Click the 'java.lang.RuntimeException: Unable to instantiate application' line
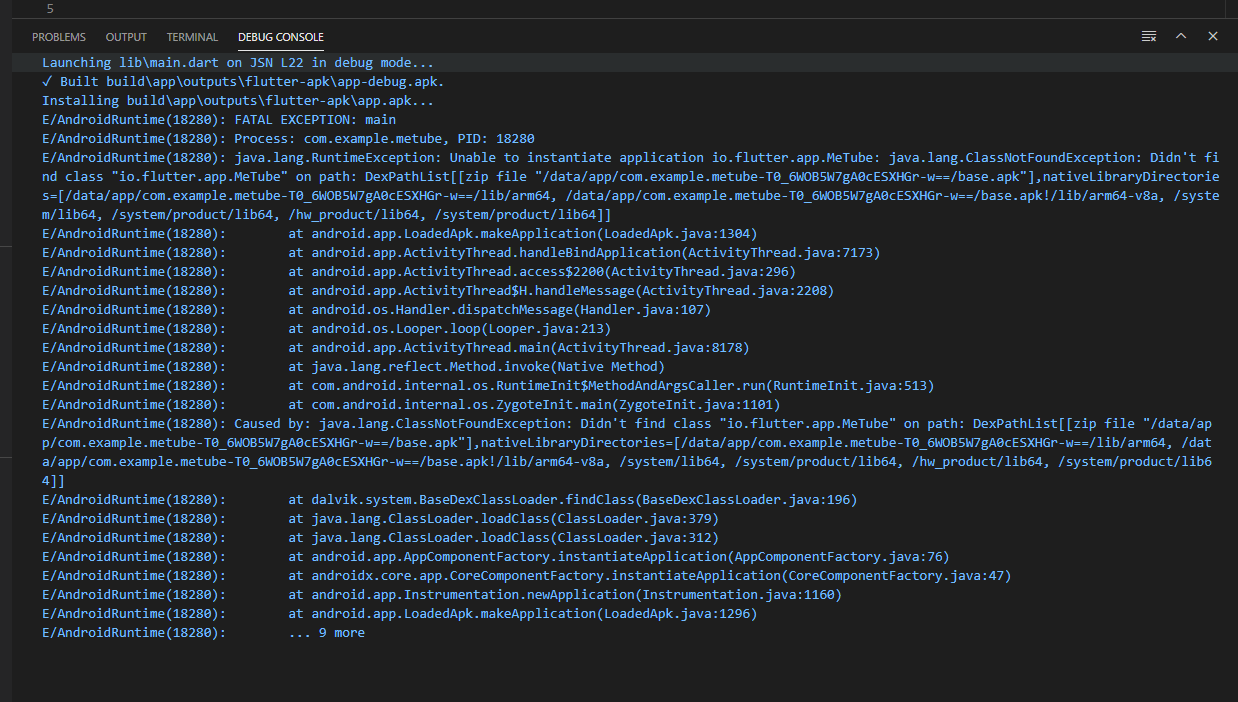The width and height of the screenshot is (1238, 702). [x=630, y=186]
